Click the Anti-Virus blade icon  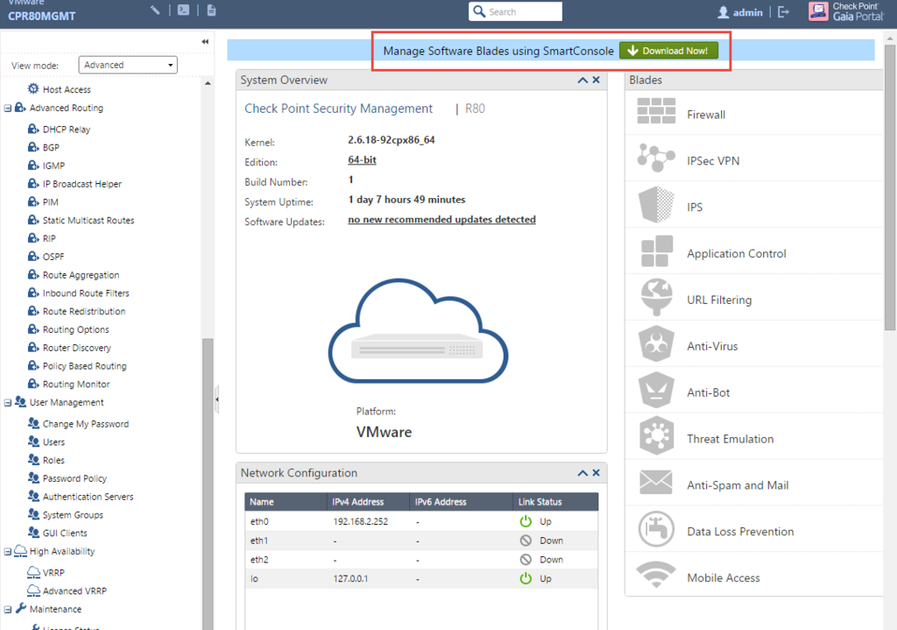click(656, 344)
